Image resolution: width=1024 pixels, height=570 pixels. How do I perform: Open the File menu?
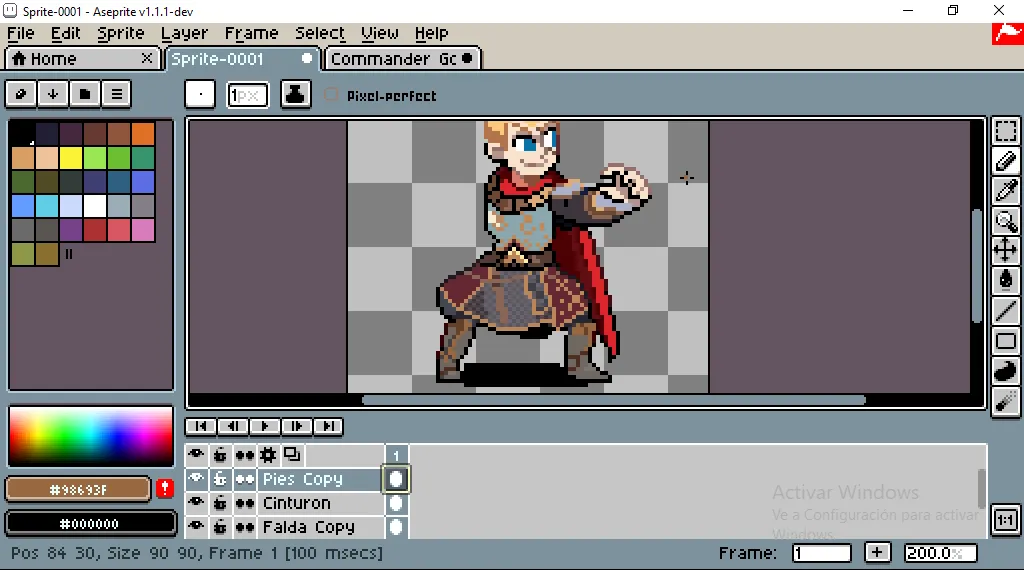pos(21,33)
